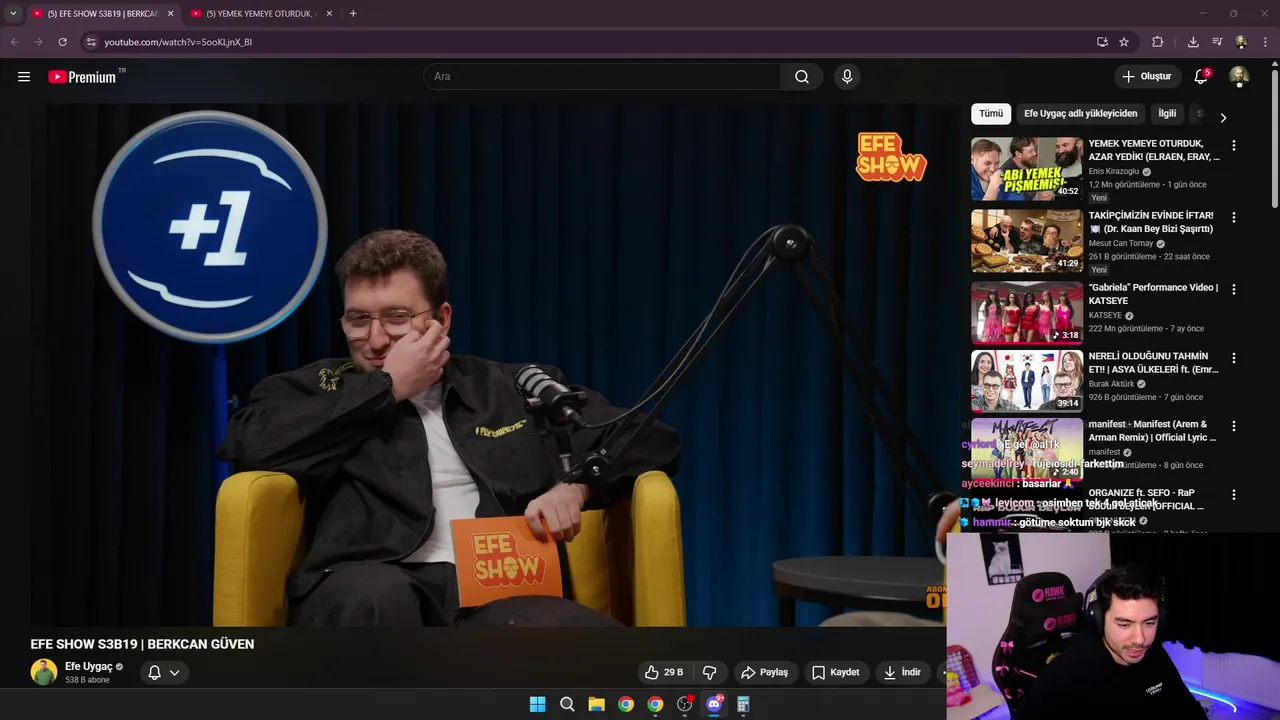Click "Mesut Can Tomay" channel name
The height and width of the screenshot is (720, 1280).
[1120, 243]
